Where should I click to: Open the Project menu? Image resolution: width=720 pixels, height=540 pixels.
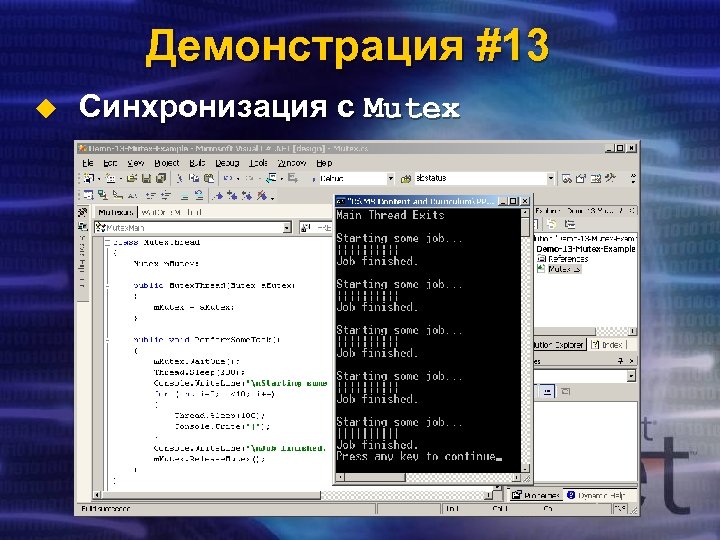(x=167, y=163)
